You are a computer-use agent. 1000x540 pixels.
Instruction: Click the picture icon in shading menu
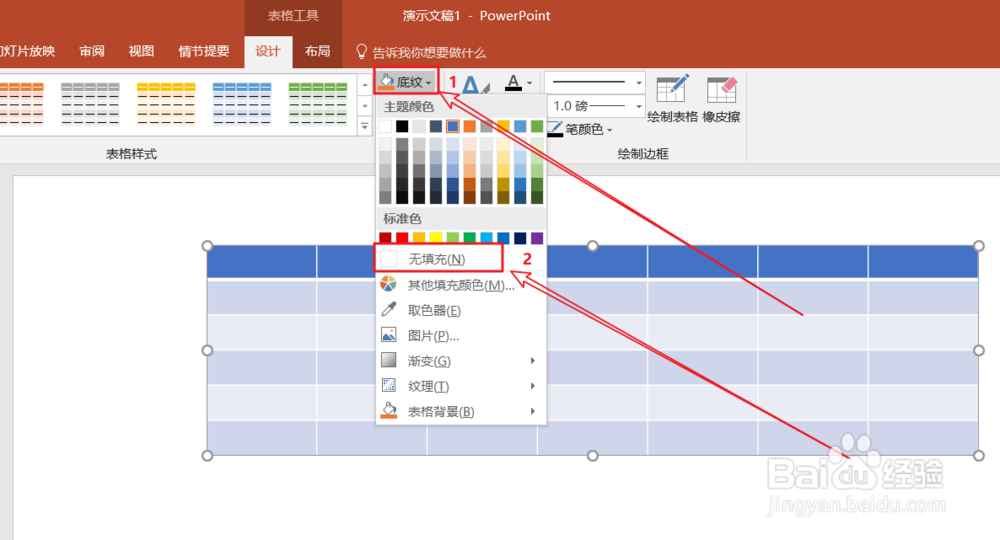tap(388, 334)
